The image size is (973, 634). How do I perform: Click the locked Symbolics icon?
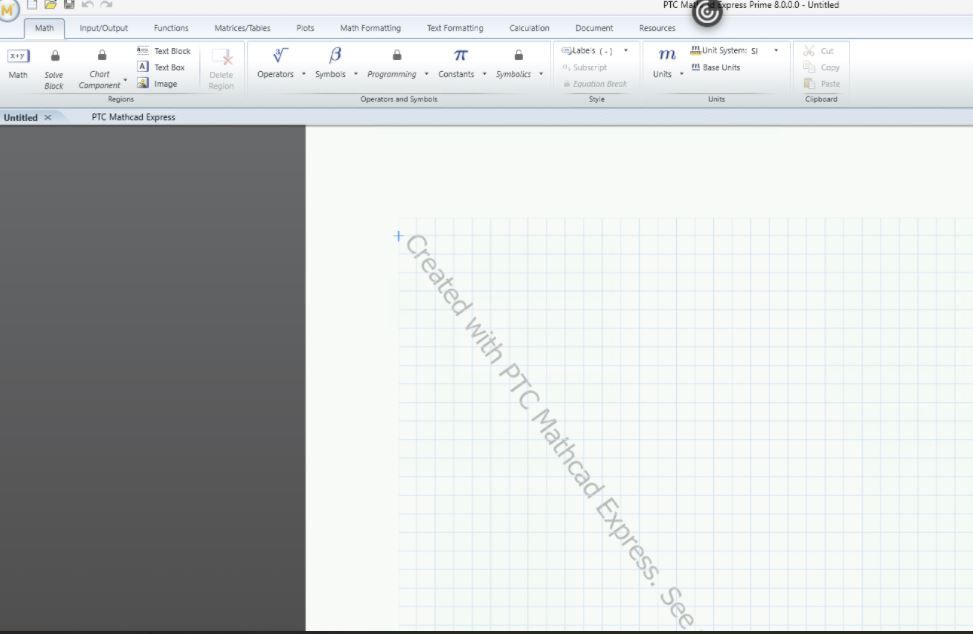(518, 55)
